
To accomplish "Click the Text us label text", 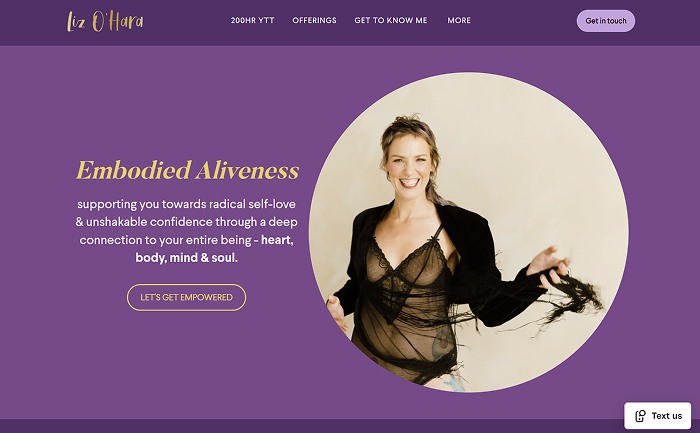I will pyautogui.click(x=667, y=416).
